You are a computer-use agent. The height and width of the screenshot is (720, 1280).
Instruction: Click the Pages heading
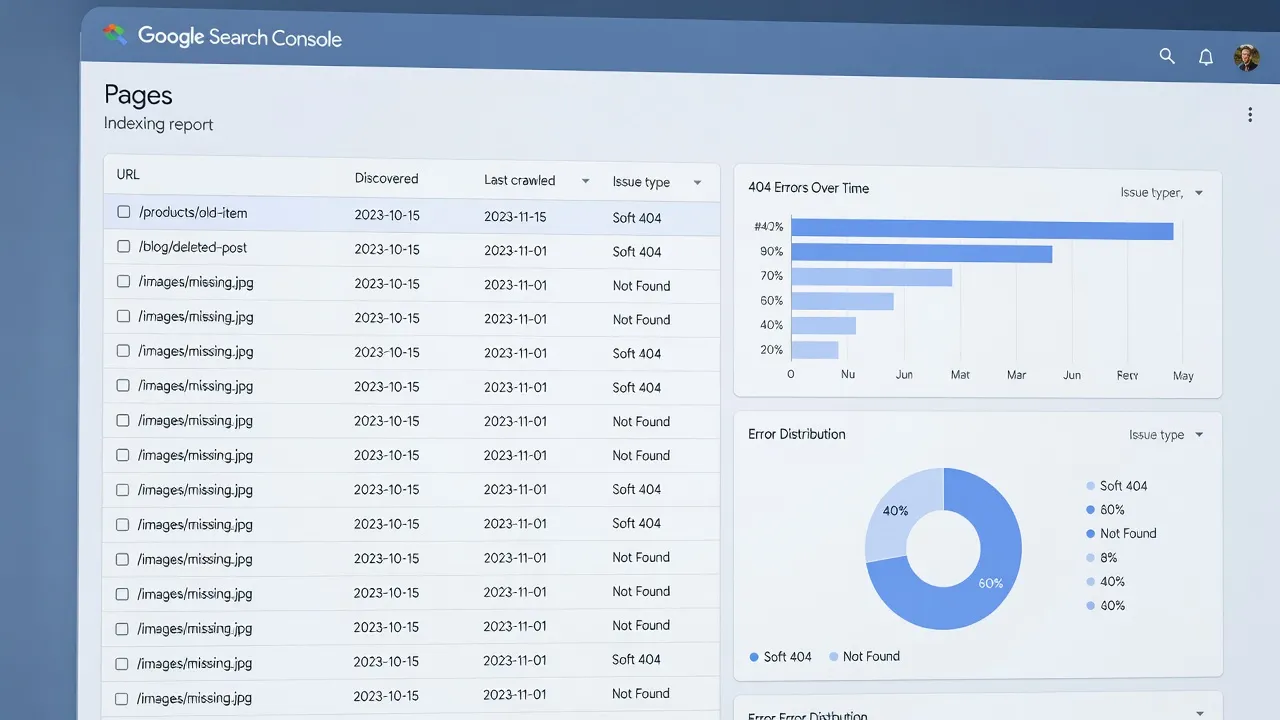pos(138,95)
